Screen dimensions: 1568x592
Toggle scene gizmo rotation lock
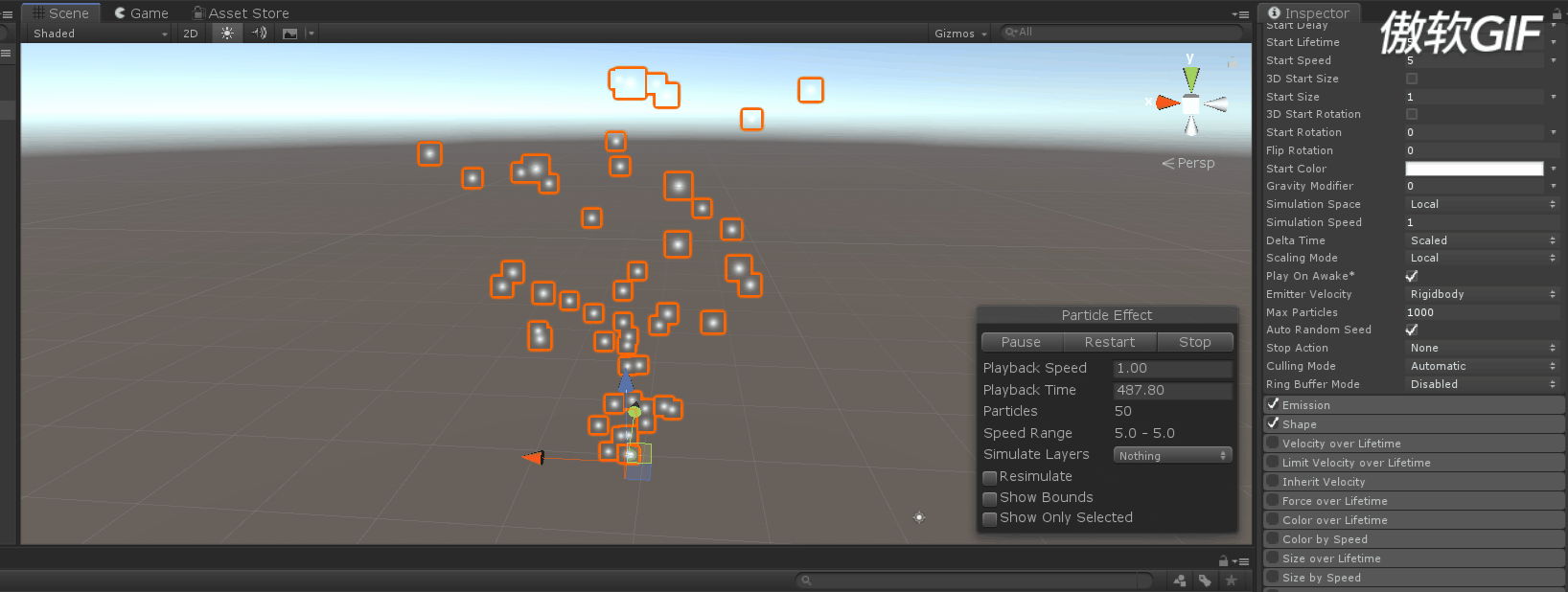coord(1233,62)
